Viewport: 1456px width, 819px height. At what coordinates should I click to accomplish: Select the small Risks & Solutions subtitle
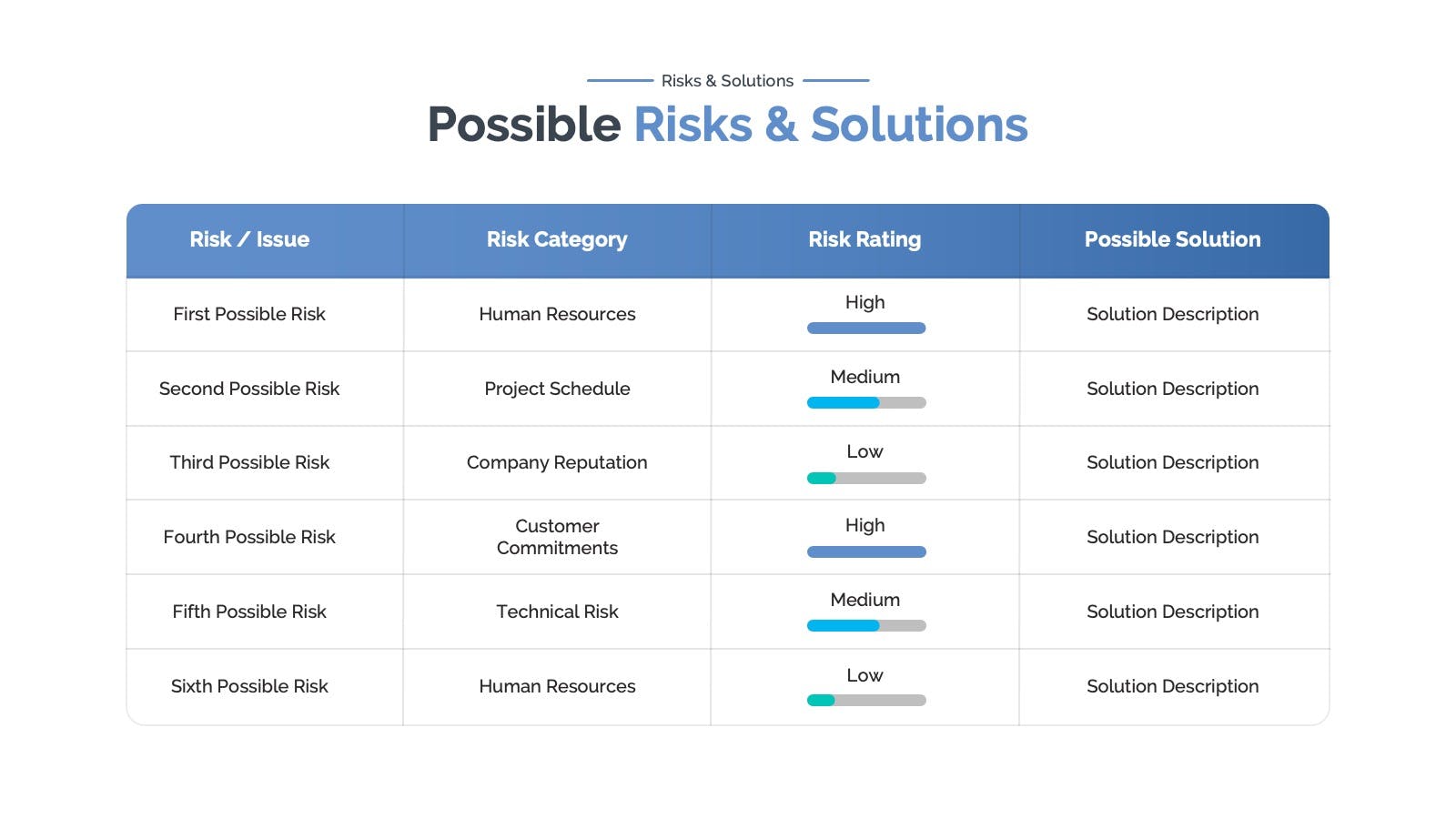click(x=728, y=81)
